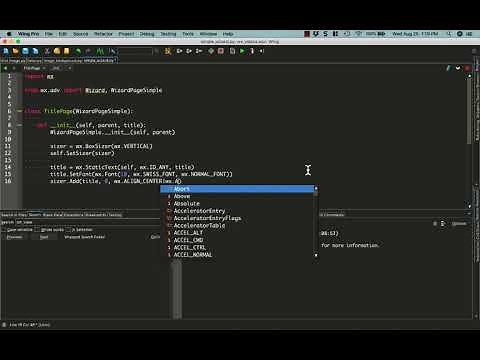Close the editor with red button
The width and height of the screenshot is (480, 360).
click(x=467, y=68)
